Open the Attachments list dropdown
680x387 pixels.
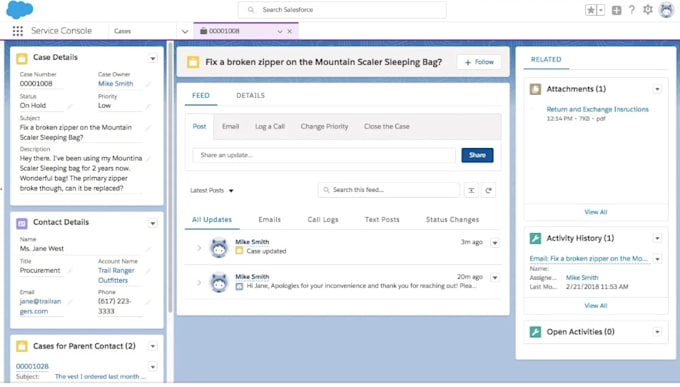[657, 89]
